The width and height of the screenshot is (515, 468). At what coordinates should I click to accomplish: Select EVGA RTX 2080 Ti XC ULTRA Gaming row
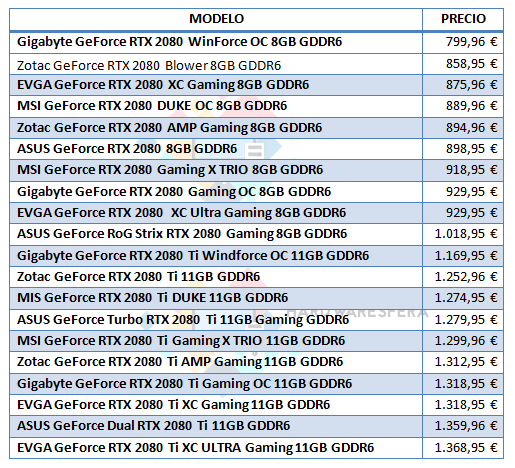[x=256, y=448]
